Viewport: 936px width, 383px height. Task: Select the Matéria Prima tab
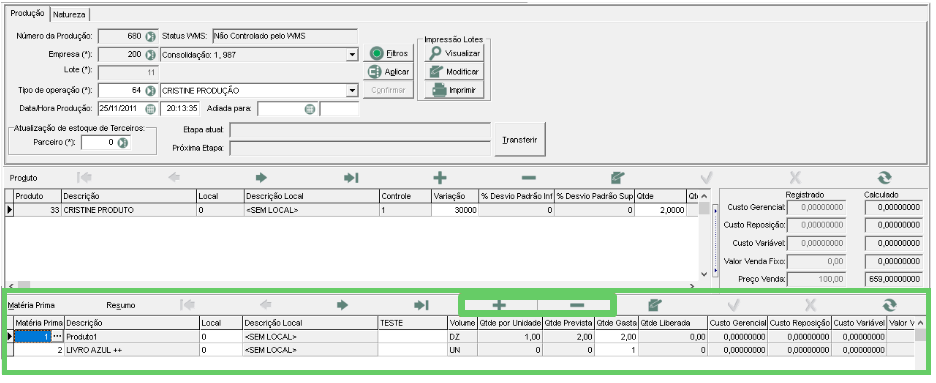pyautogui.click(x=31, y=305)
